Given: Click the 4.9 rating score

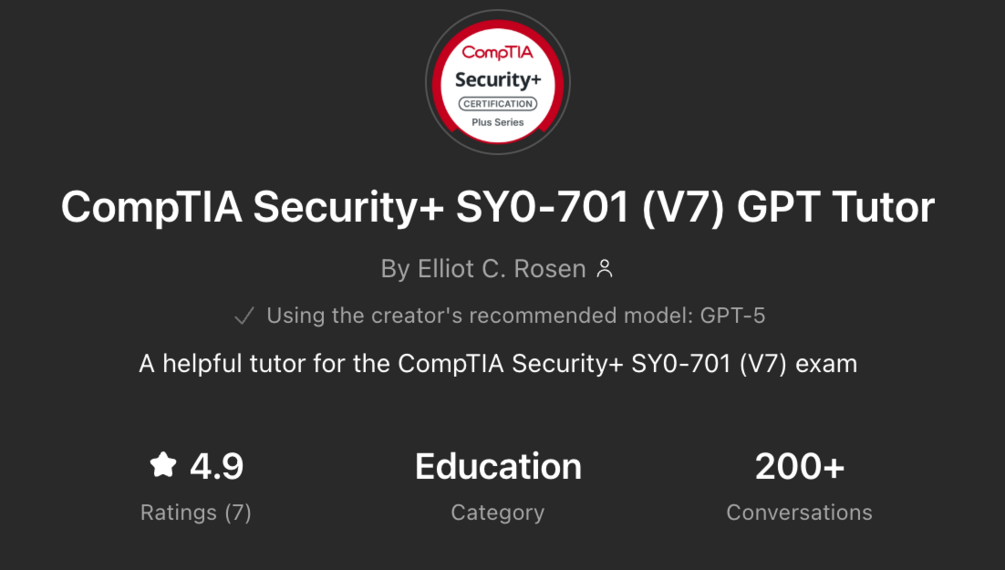Looking at the screenshot, I should coord(216,466).
